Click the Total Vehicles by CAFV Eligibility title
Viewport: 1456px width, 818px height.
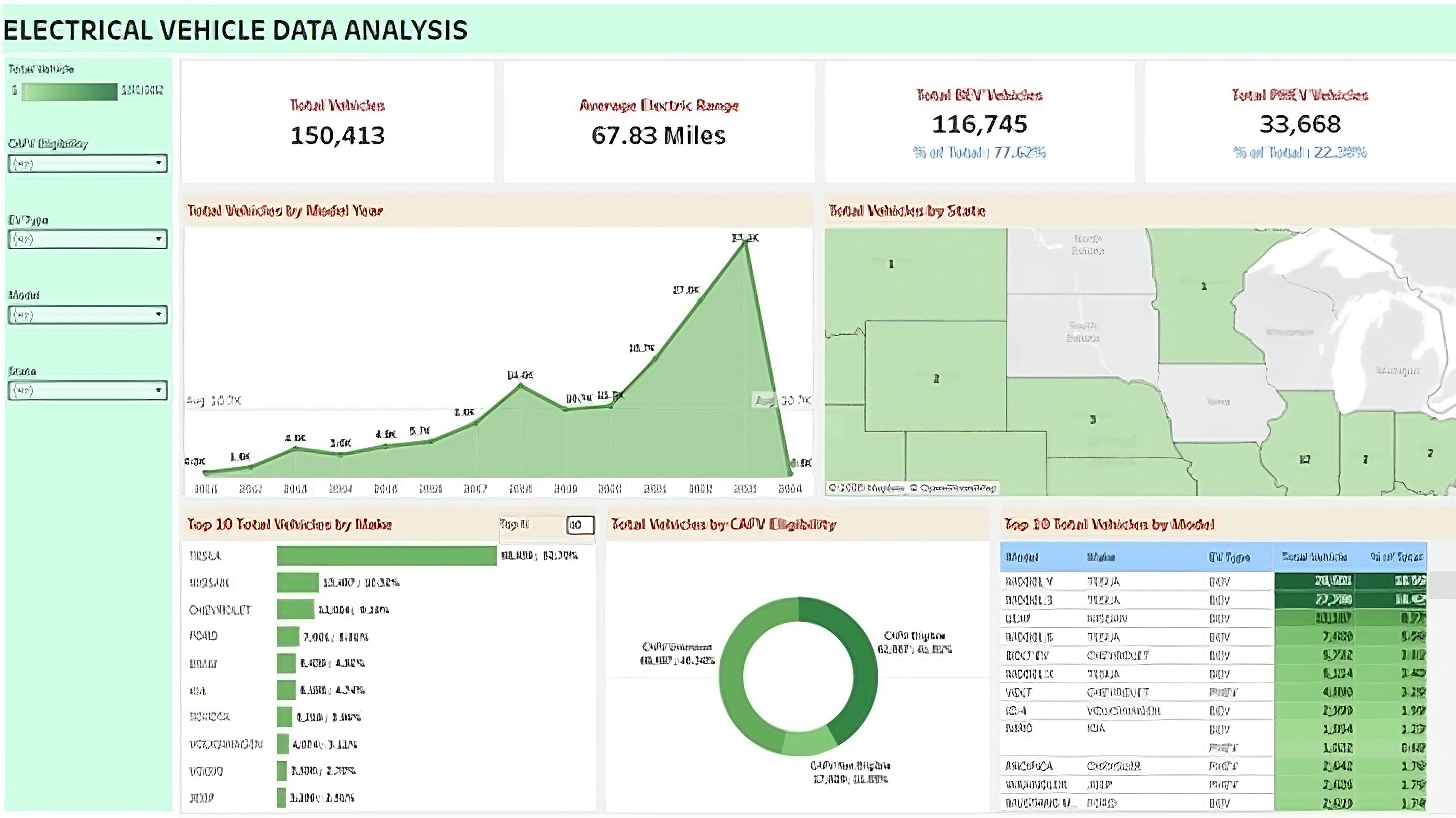(724, 524)
